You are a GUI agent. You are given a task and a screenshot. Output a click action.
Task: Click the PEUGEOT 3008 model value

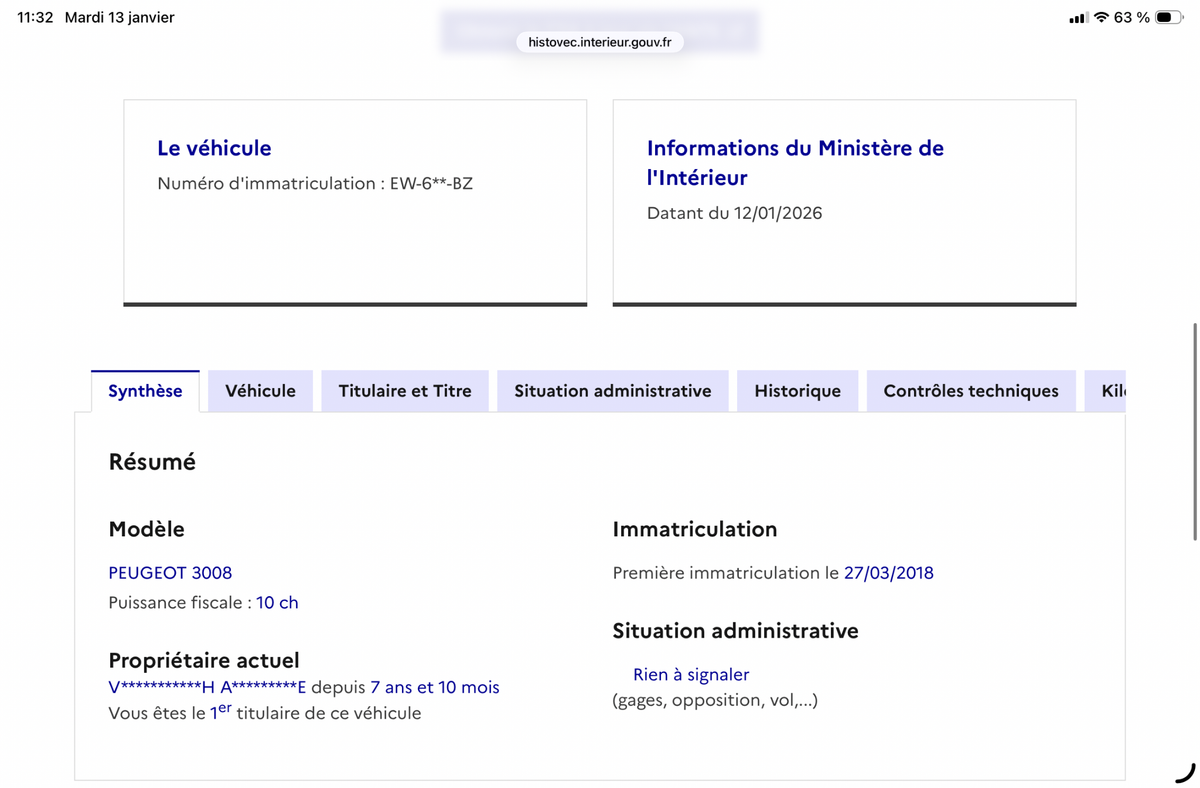pyautogui.click(x=170, y=573)
